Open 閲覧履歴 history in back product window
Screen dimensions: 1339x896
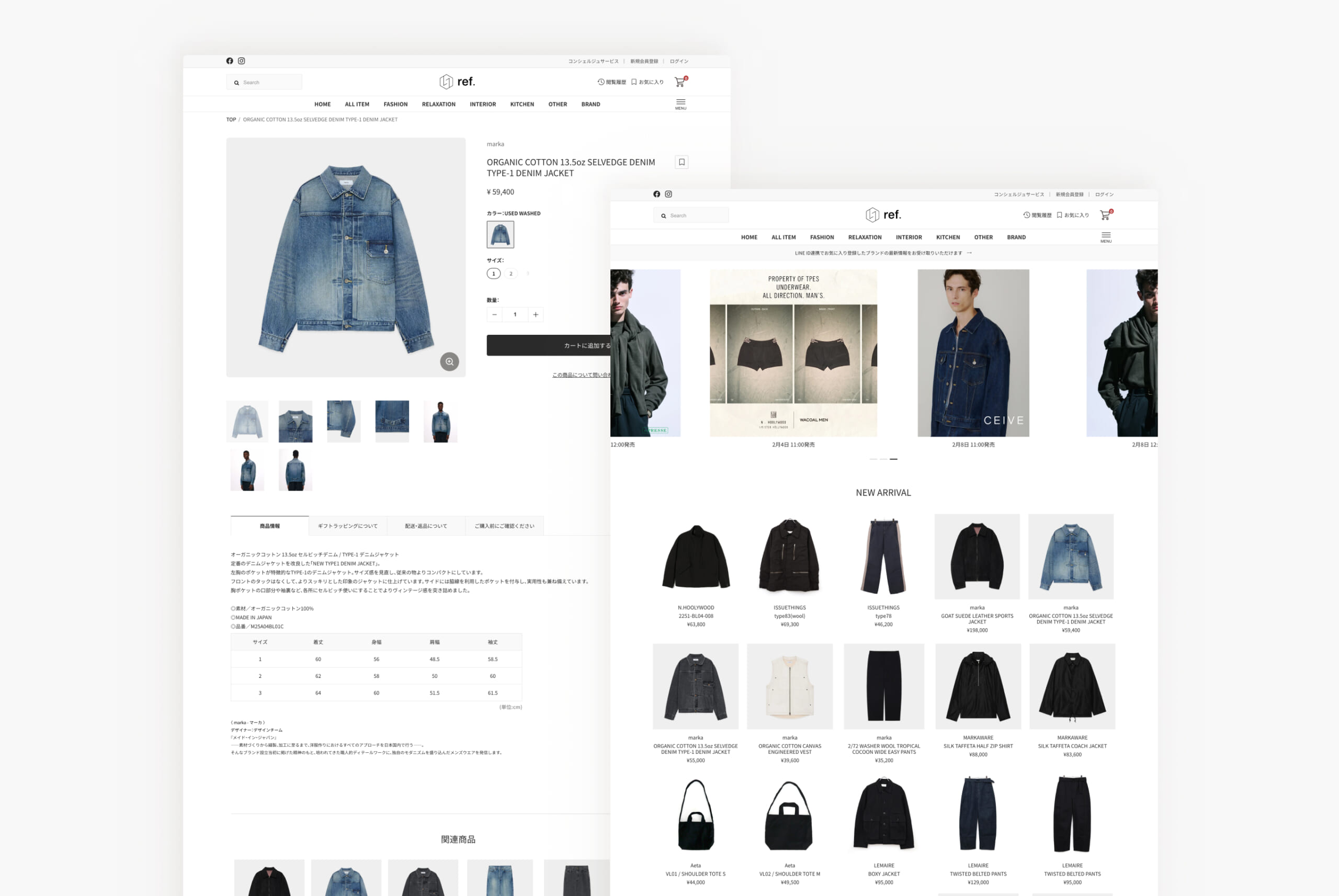[612, 82]
